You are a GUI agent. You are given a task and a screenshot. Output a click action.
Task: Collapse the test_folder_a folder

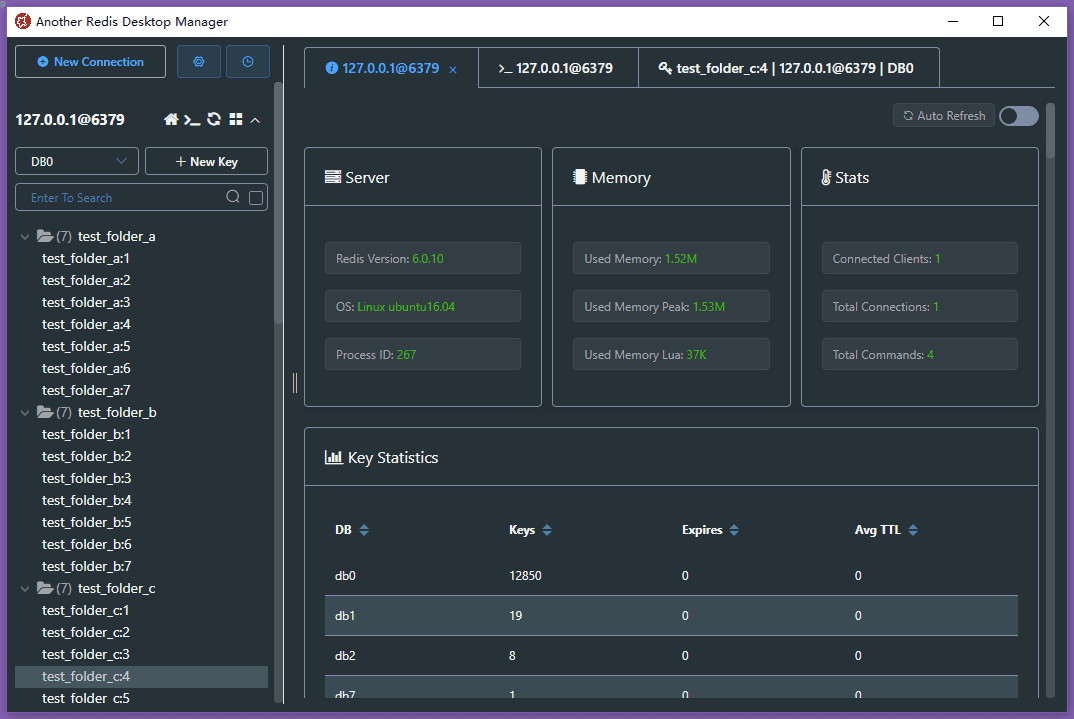(x=24, y=235)
